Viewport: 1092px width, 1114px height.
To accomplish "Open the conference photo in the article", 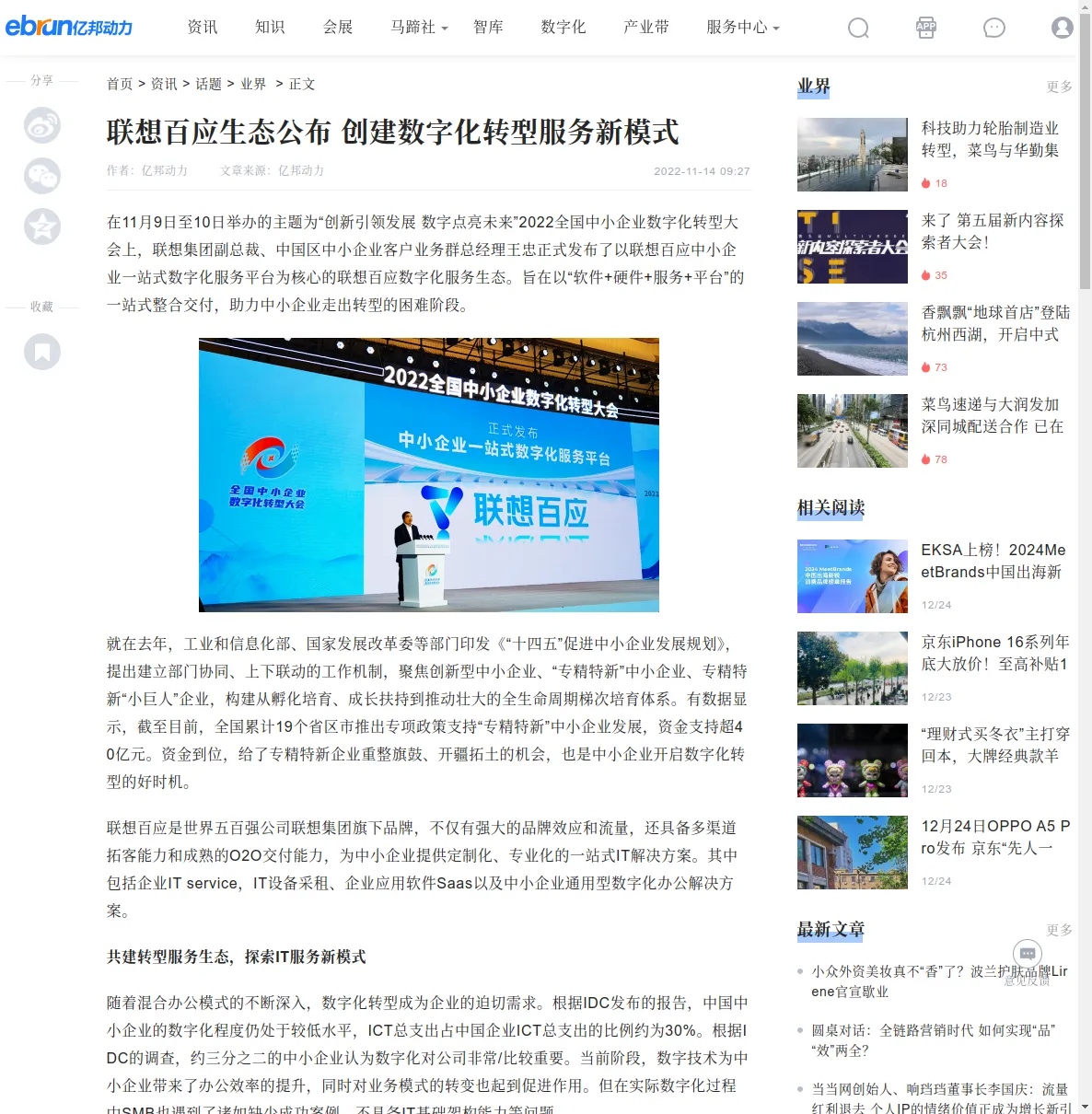I will point(429,475).
